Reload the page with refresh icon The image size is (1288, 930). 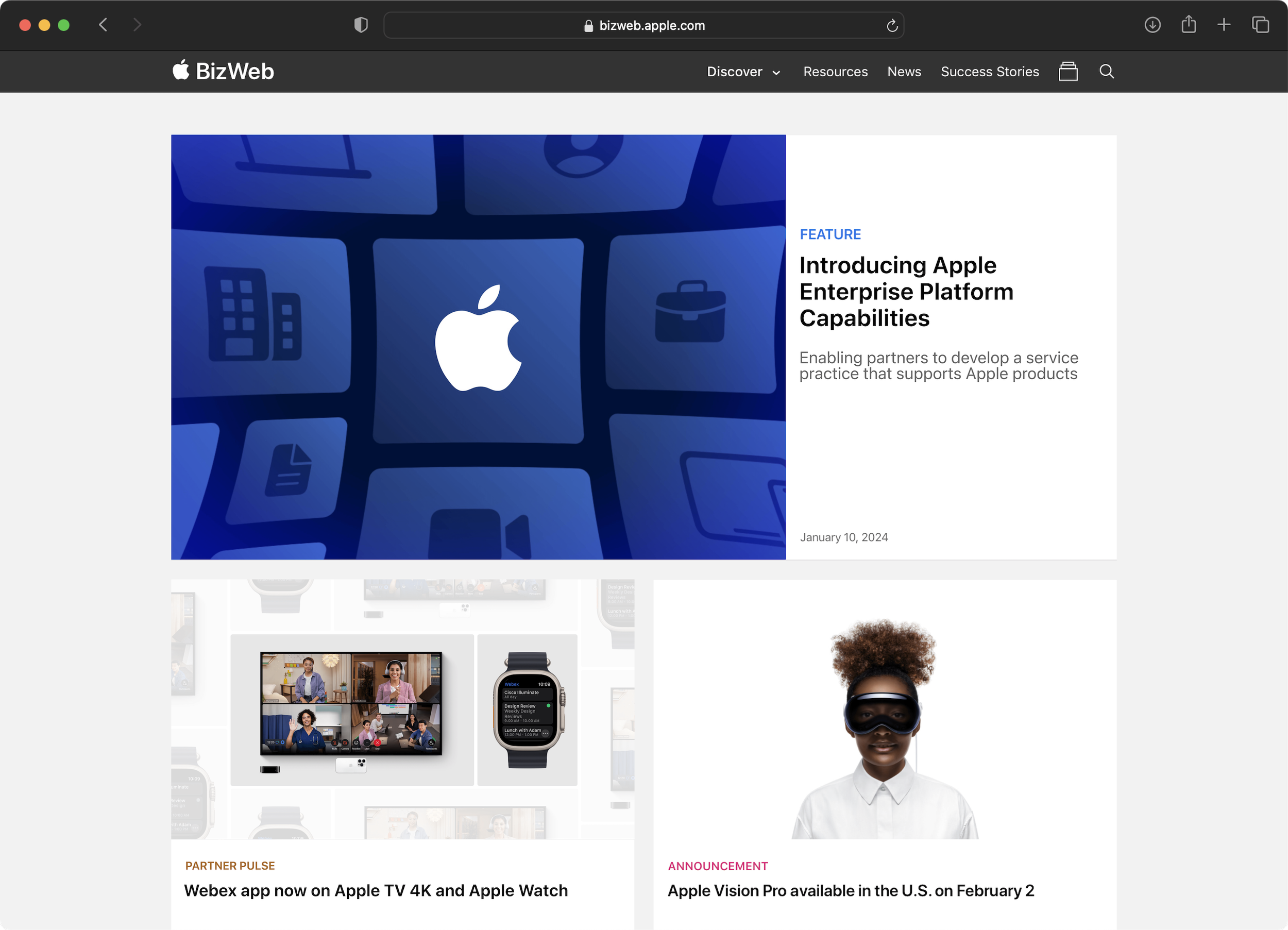point(892,26)
